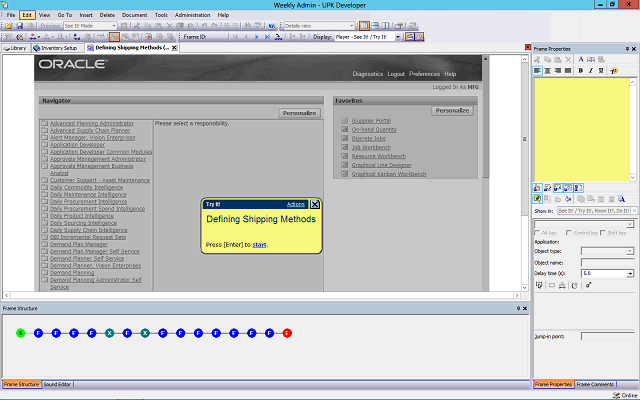640x400 pixels.
Task: Open Advanced Planning Administrator responsibility
Action: pos(92,123)
